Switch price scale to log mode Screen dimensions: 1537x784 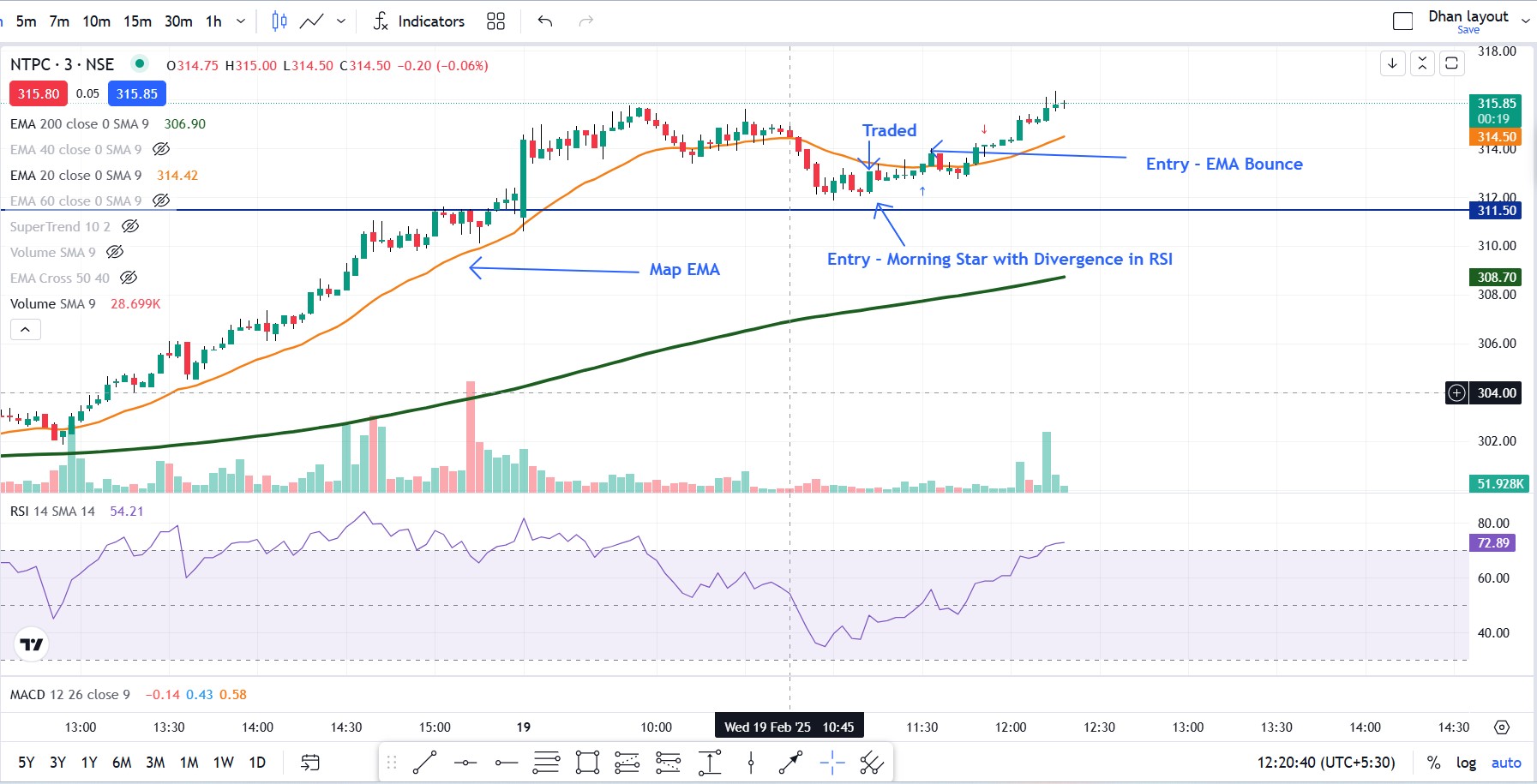click(1468, 762)
